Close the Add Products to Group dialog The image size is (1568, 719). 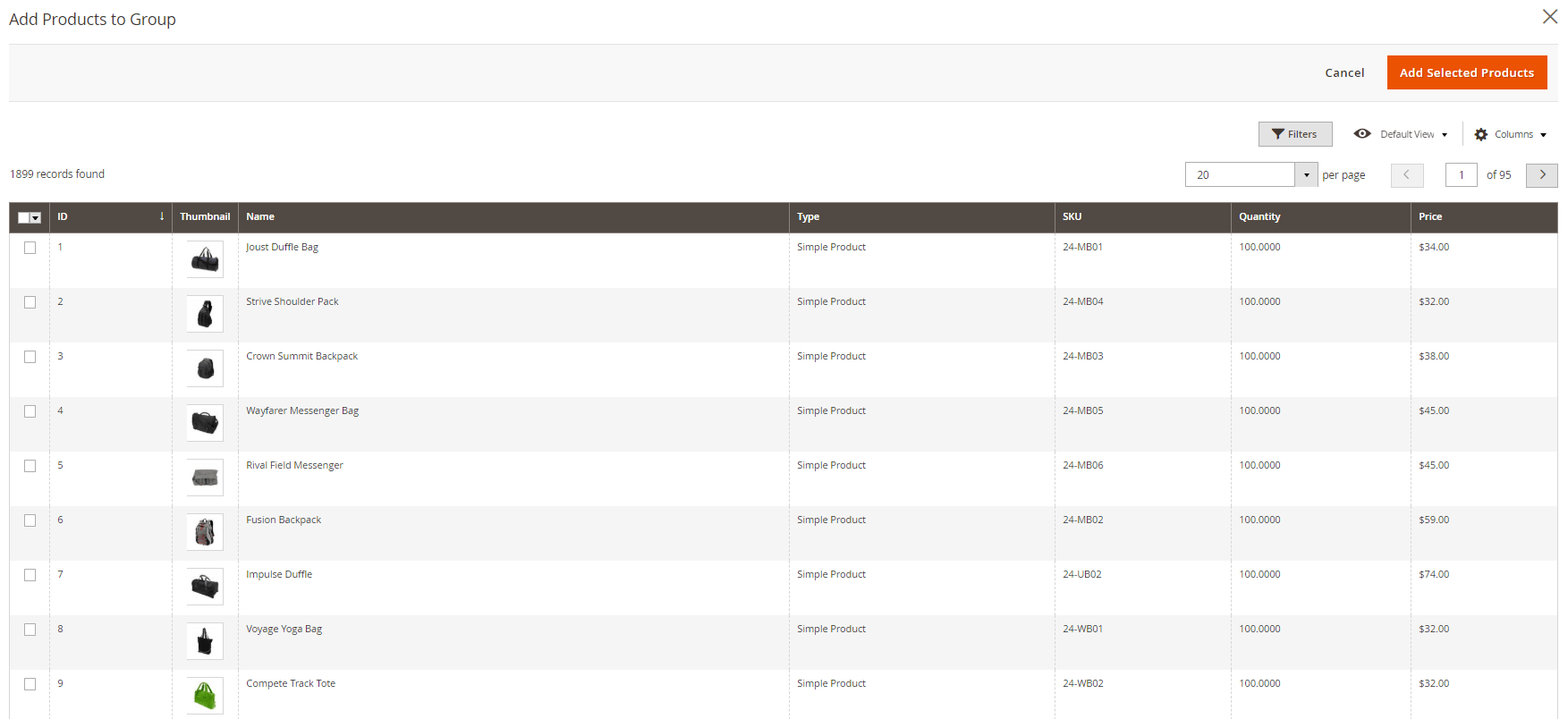(x=1549, y=17)
